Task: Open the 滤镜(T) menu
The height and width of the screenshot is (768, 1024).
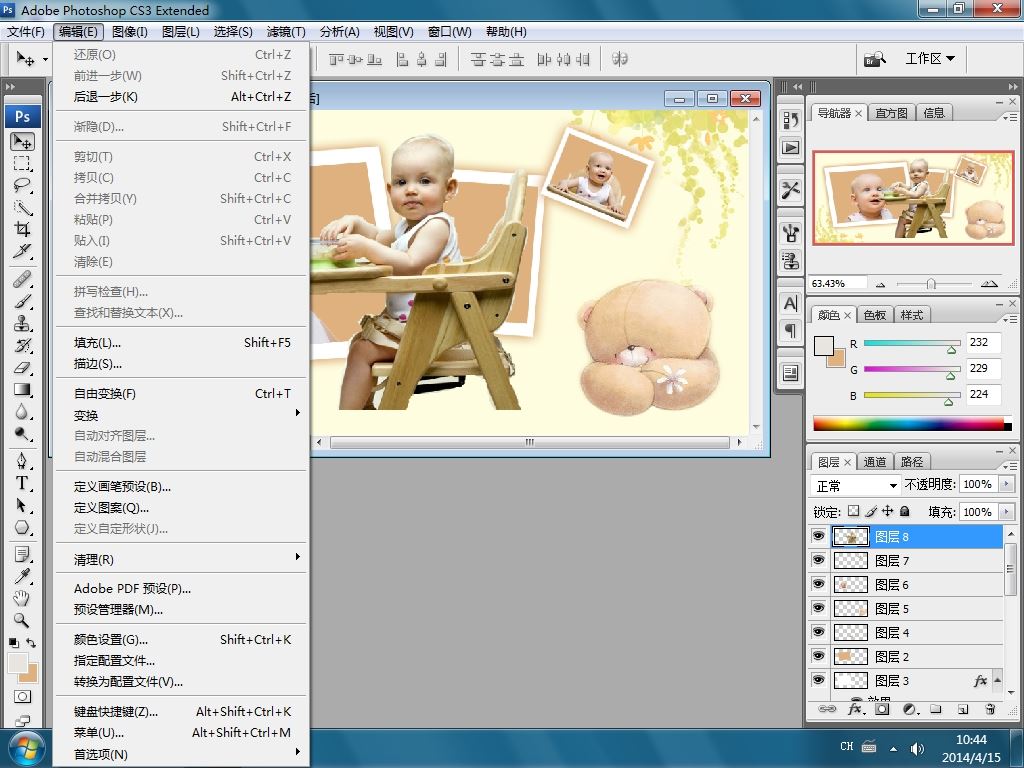Action: tap(286, 31)
